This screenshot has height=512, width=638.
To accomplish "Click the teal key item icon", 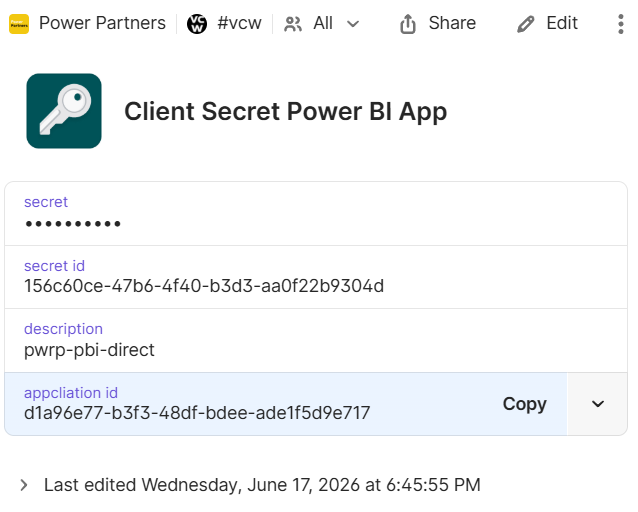I will [64, 111].
